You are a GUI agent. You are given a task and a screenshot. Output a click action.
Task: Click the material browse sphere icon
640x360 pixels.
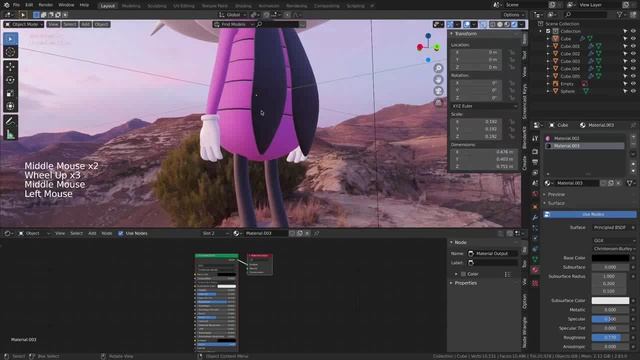[548, 183]
